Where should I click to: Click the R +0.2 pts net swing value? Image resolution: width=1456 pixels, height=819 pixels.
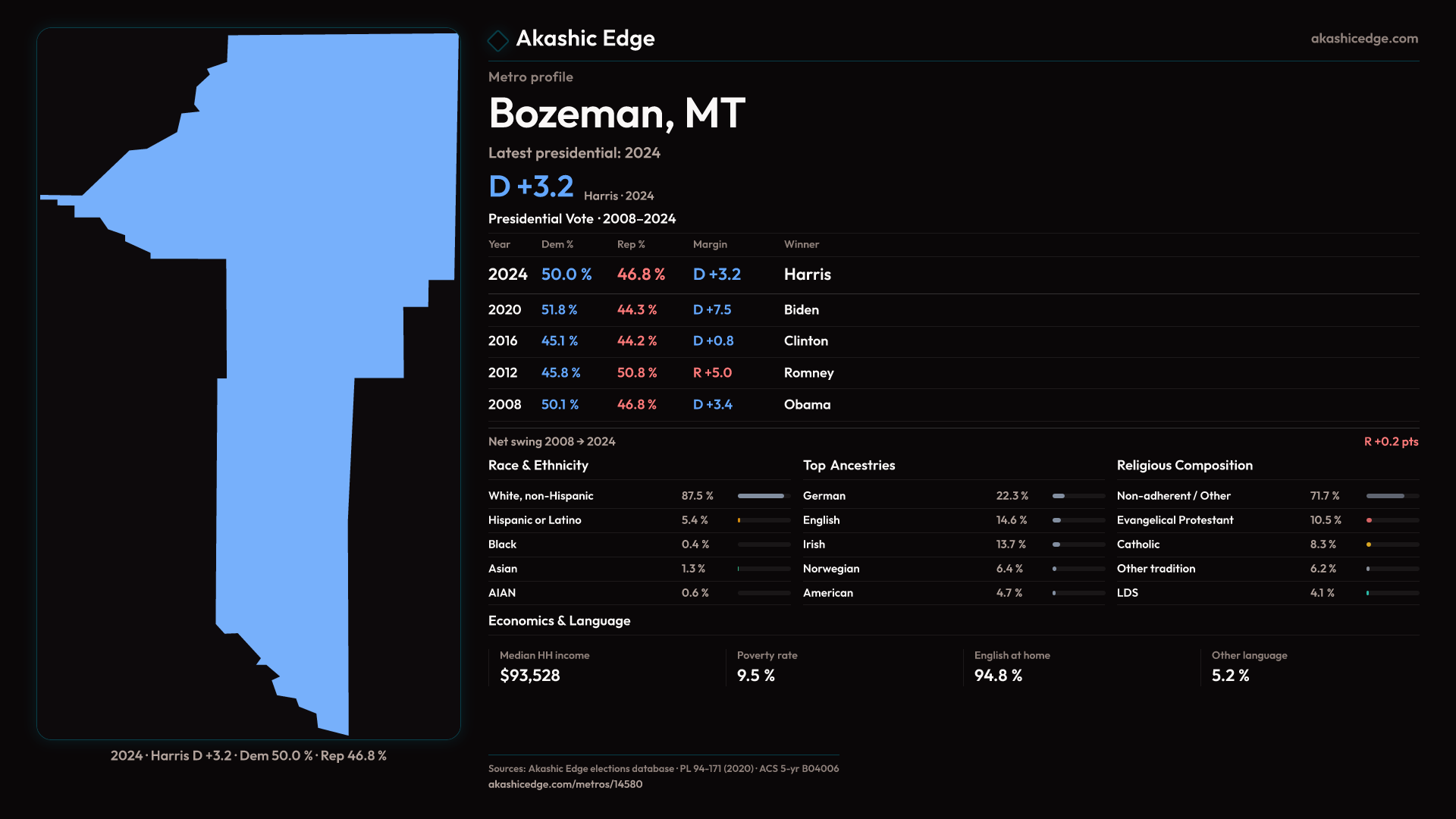[1390, 441]
